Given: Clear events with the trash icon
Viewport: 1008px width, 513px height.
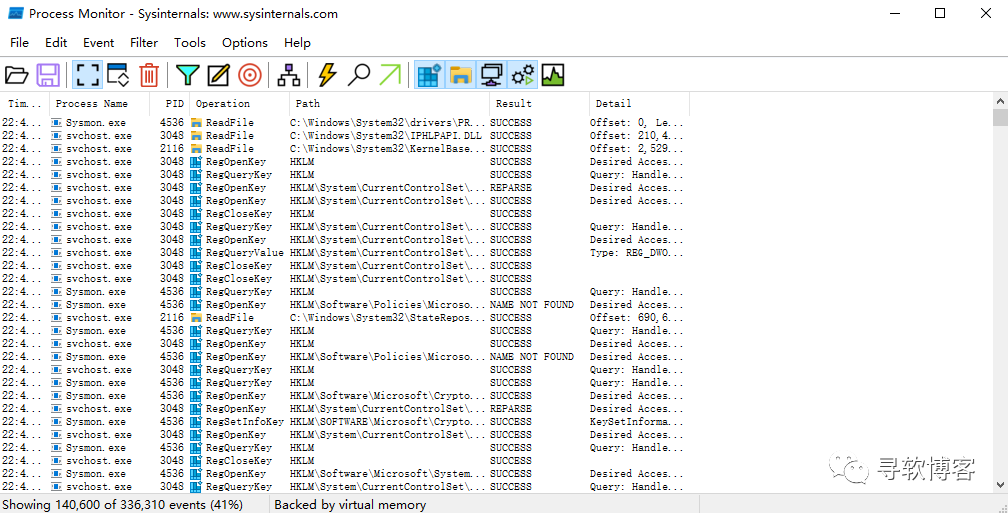Looking at the screenshot, I should [x=149, y=75].
